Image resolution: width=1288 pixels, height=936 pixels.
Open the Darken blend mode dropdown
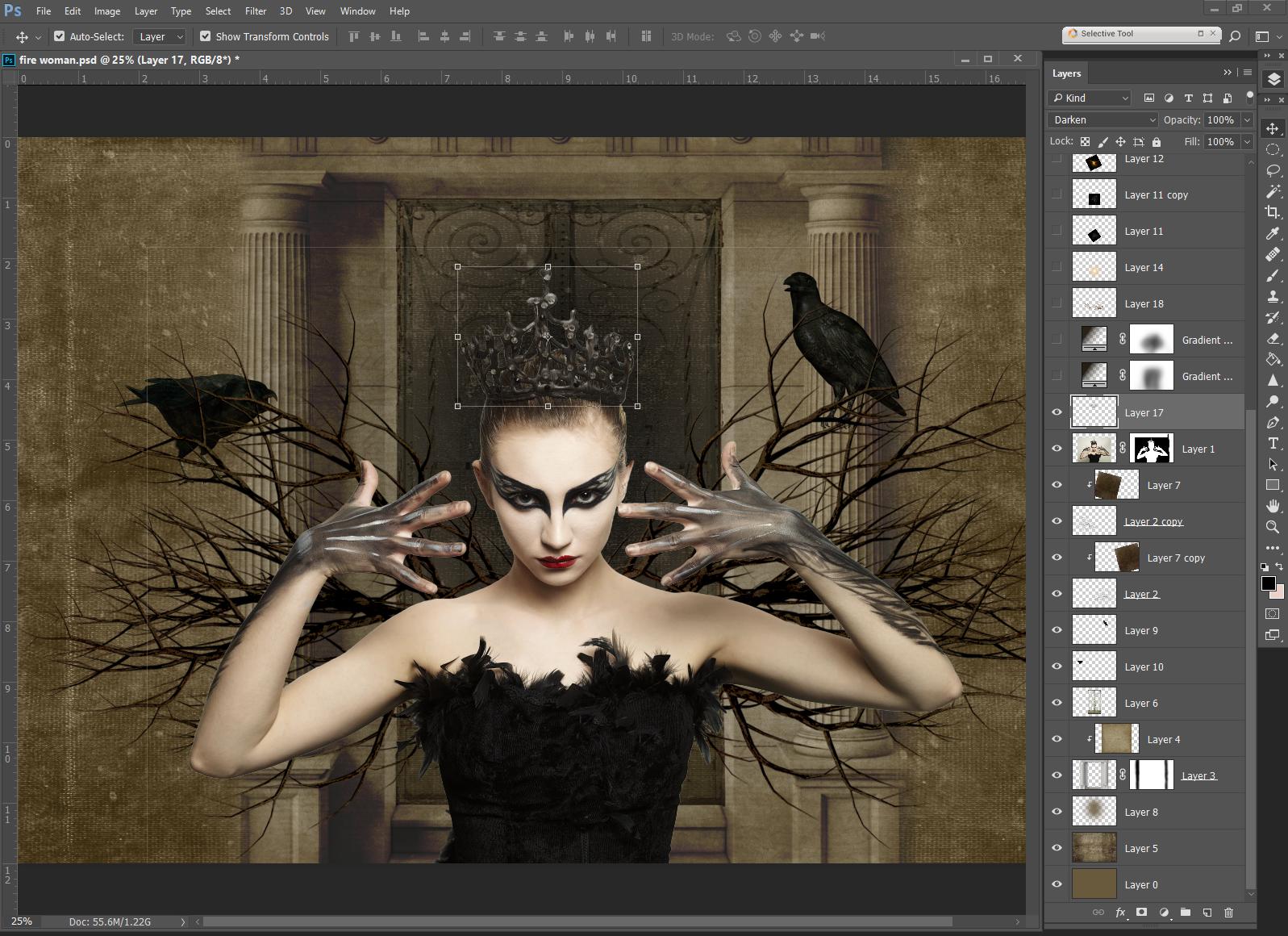point(1103,119)
